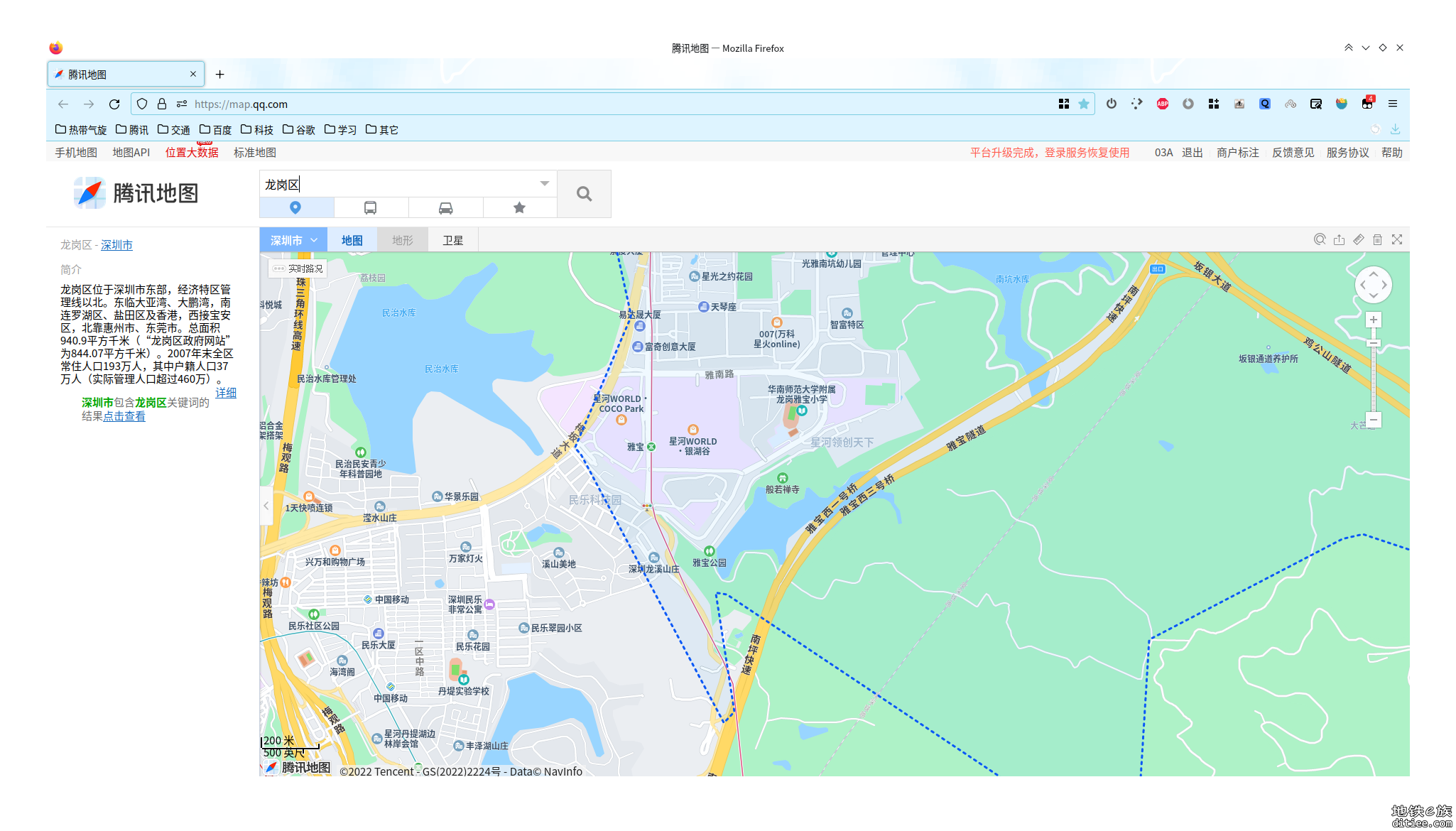This screenshot has height=831, width=1456.
Task: Select the driving route search mode
Action: pos(445,207)
